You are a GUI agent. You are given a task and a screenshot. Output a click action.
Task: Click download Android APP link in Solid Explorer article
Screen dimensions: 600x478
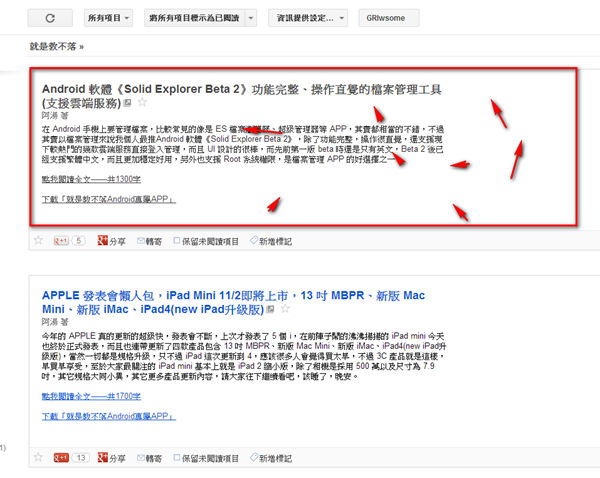pos(109,199)
